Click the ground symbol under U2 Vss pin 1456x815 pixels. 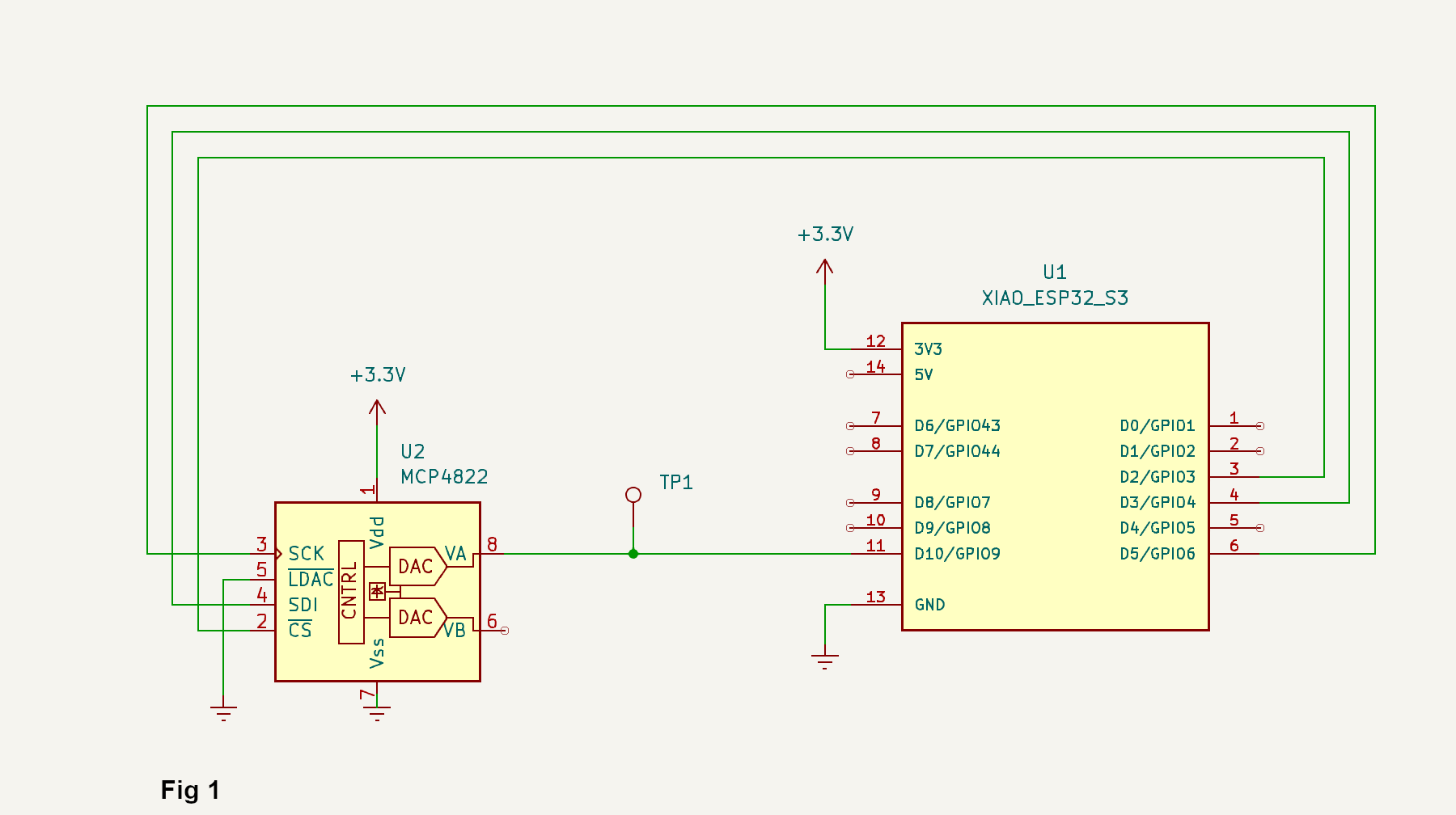pos(377,713)
